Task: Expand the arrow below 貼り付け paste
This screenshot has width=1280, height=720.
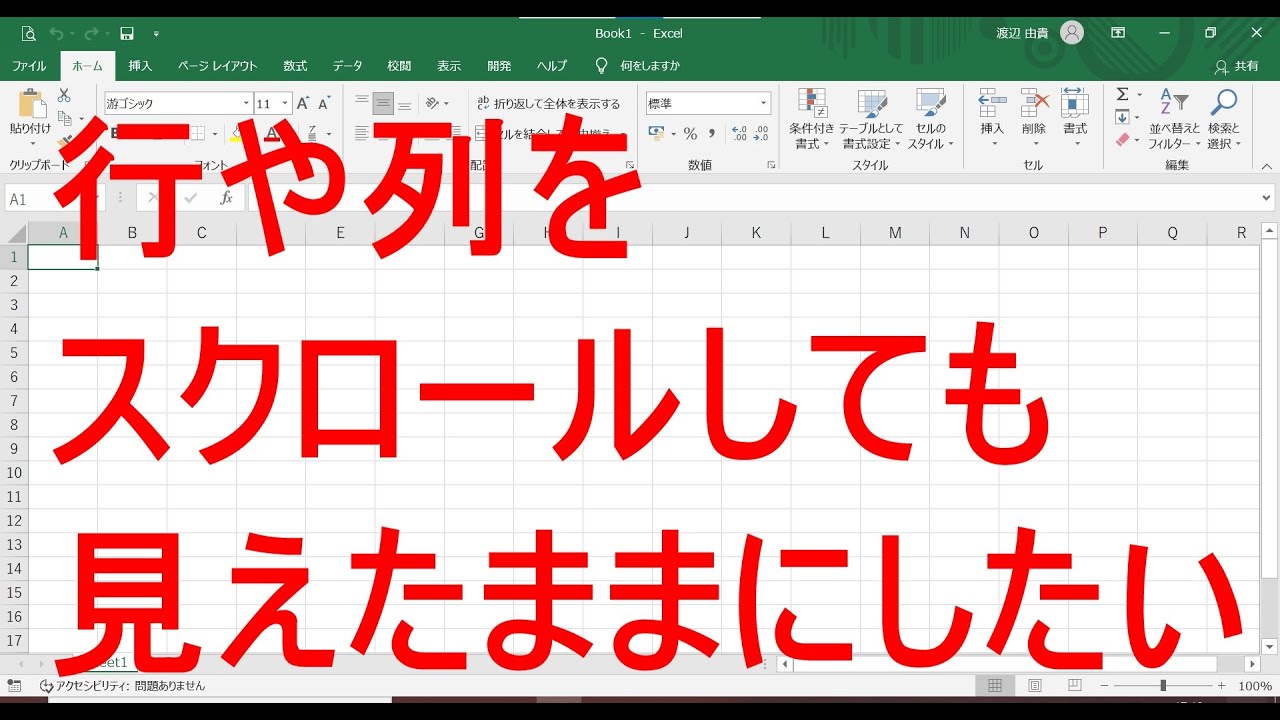Action: point(31,143)
